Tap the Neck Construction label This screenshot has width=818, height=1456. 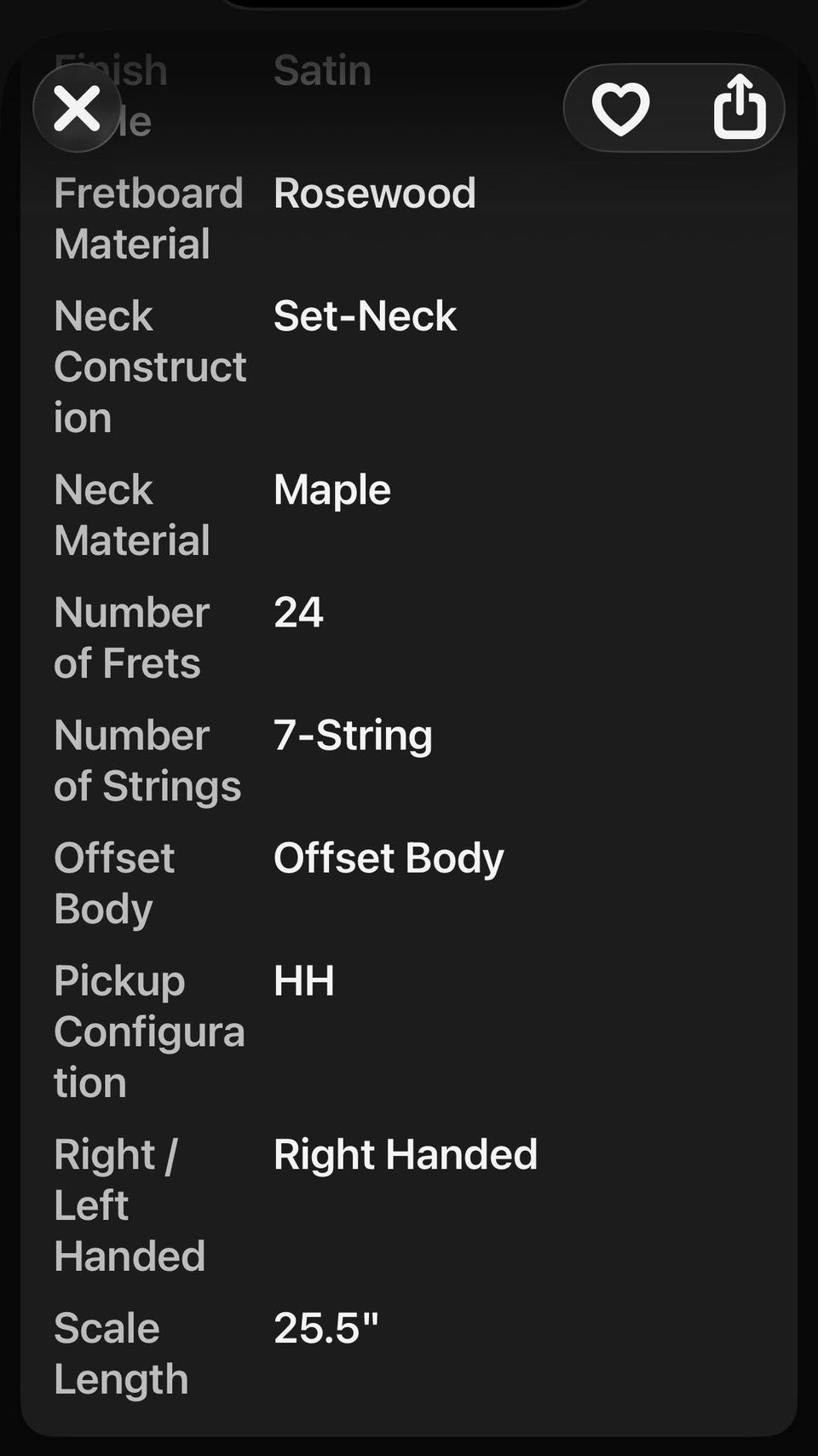(150, 367)
